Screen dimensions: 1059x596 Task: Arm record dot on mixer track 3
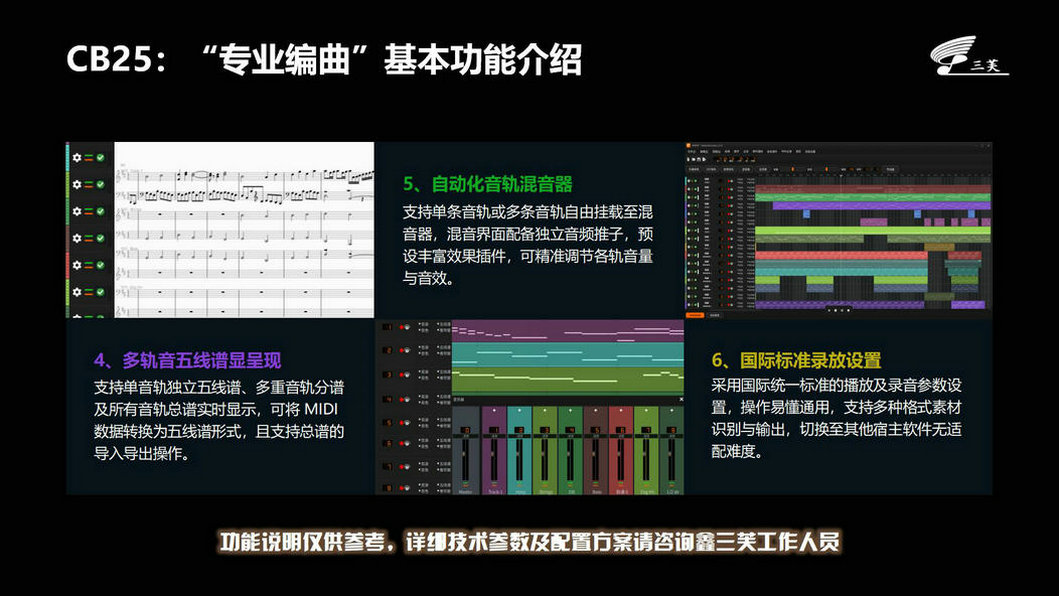click(x=401, y=375)
